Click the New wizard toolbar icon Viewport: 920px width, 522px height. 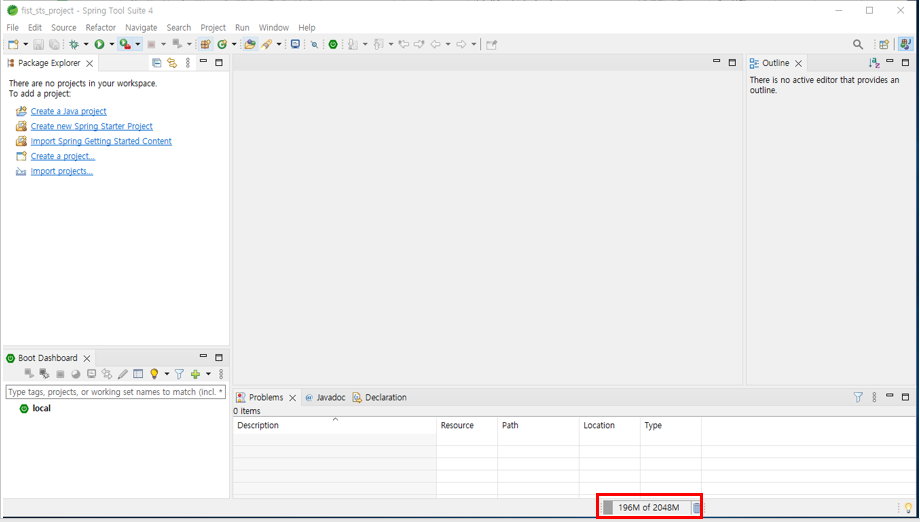(13, 44)
